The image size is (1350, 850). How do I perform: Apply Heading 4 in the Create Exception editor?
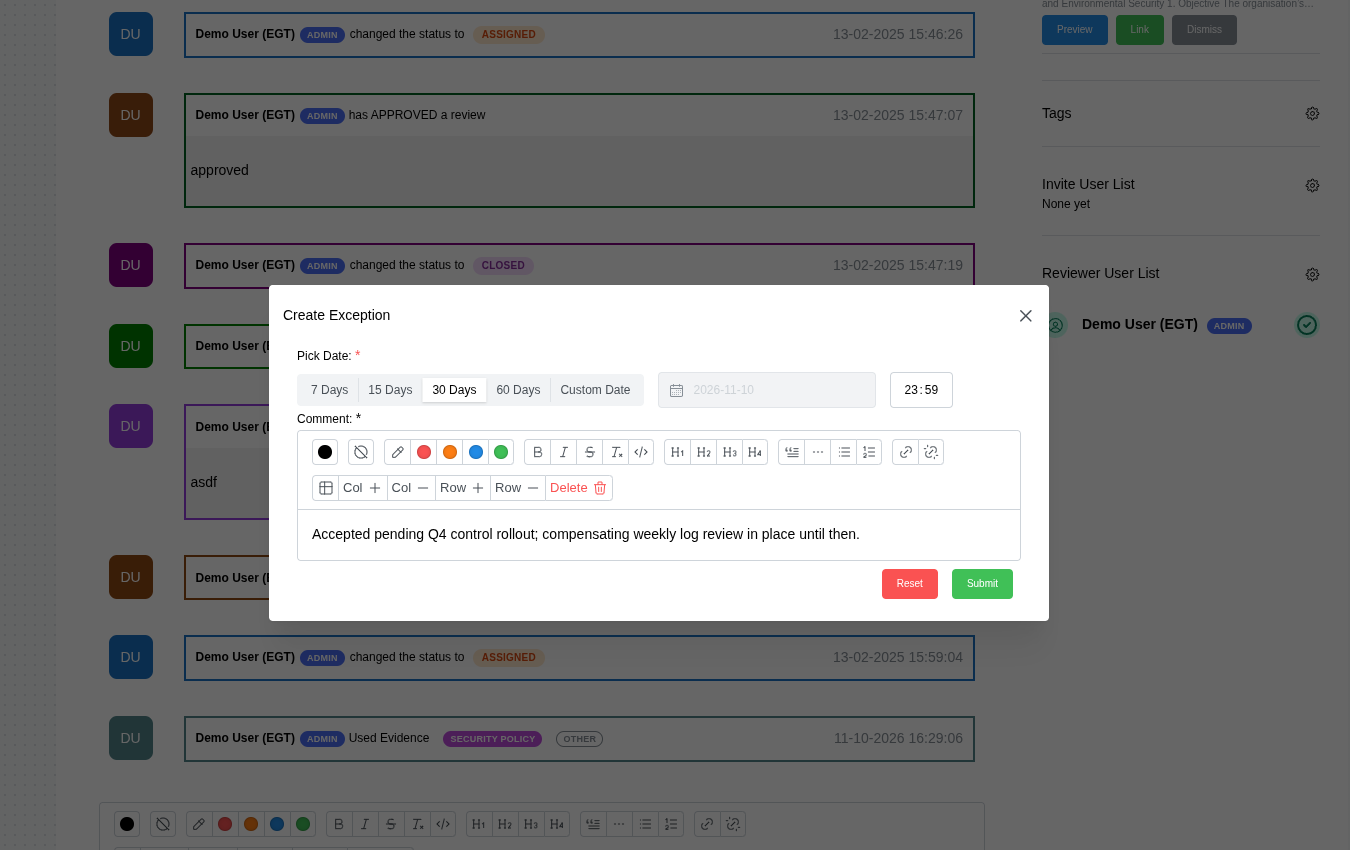(755, 452)
